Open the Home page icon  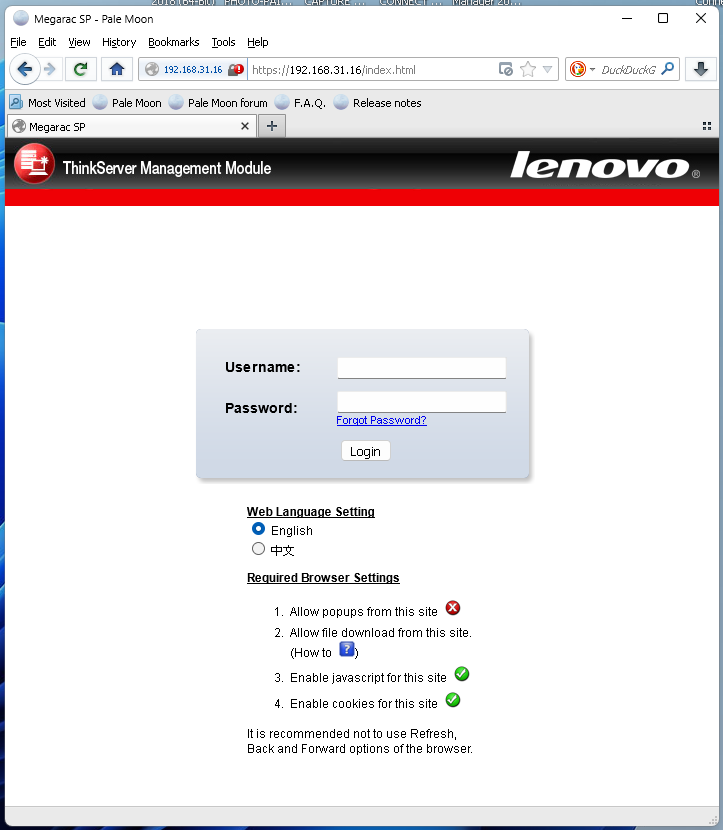pos(116,69)
